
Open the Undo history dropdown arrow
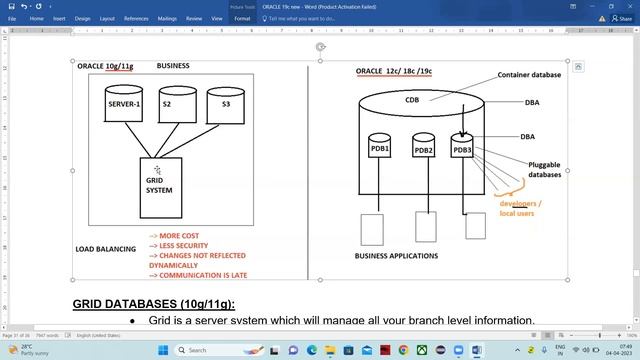click(31, 7)
